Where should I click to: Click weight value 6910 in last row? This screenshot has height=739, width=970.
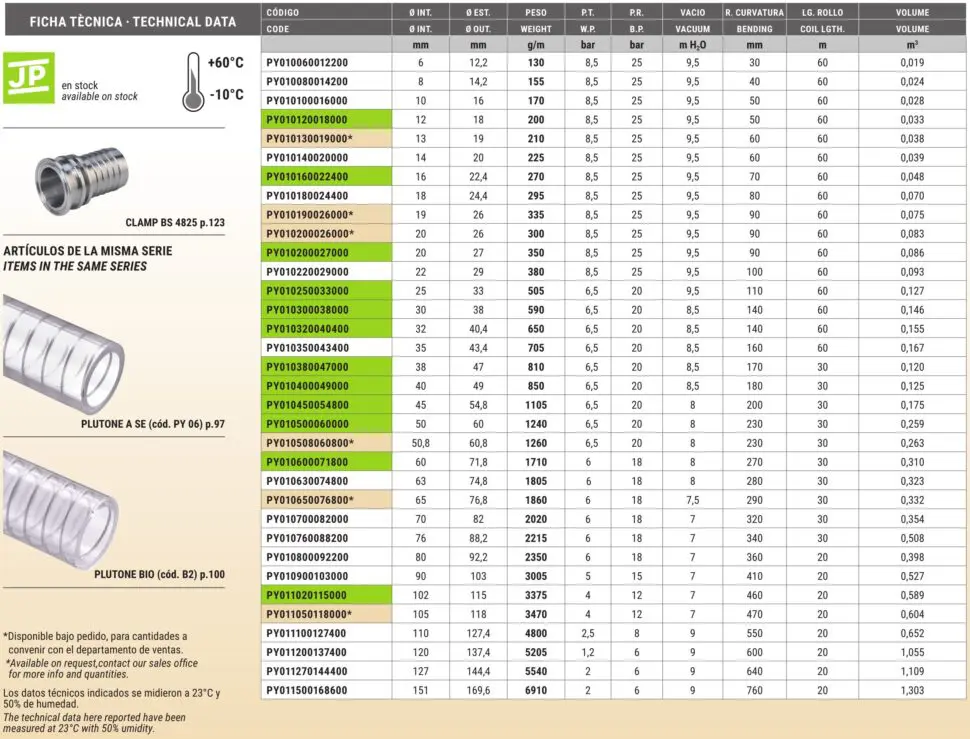point(535,690)
